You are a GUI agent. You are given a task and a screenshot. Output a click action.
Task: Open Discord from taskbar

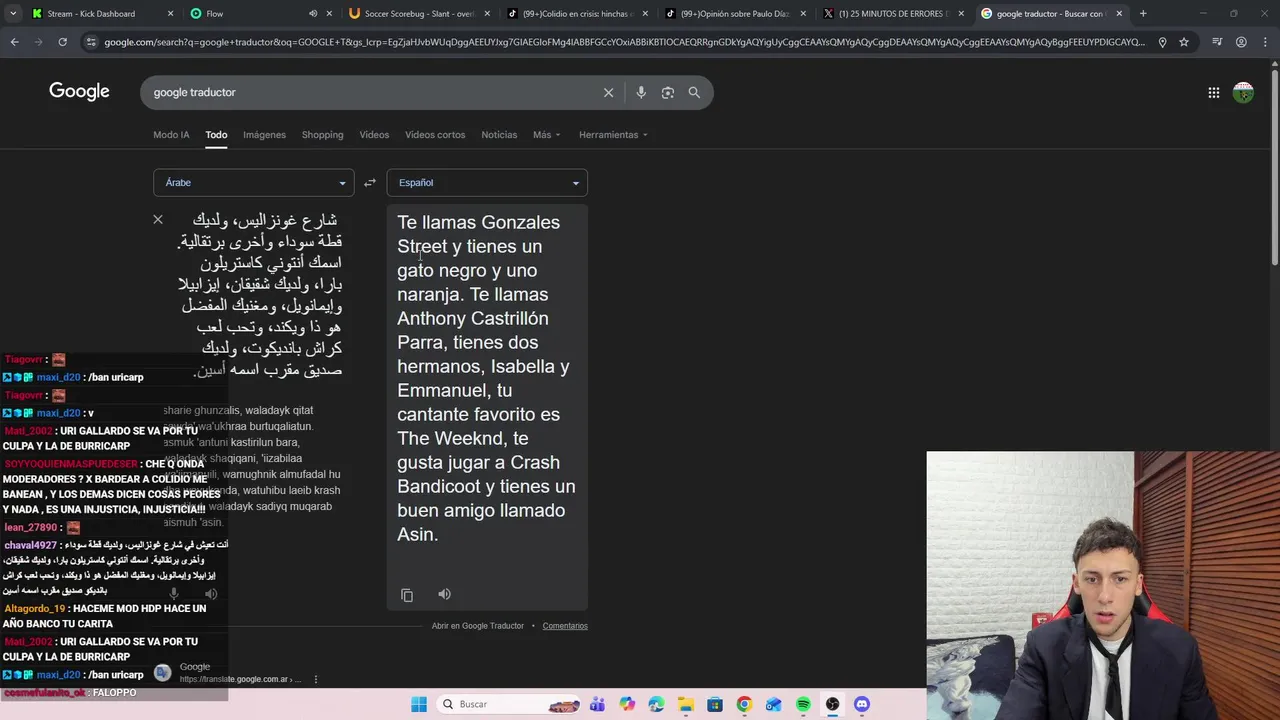tap(862, 704)
